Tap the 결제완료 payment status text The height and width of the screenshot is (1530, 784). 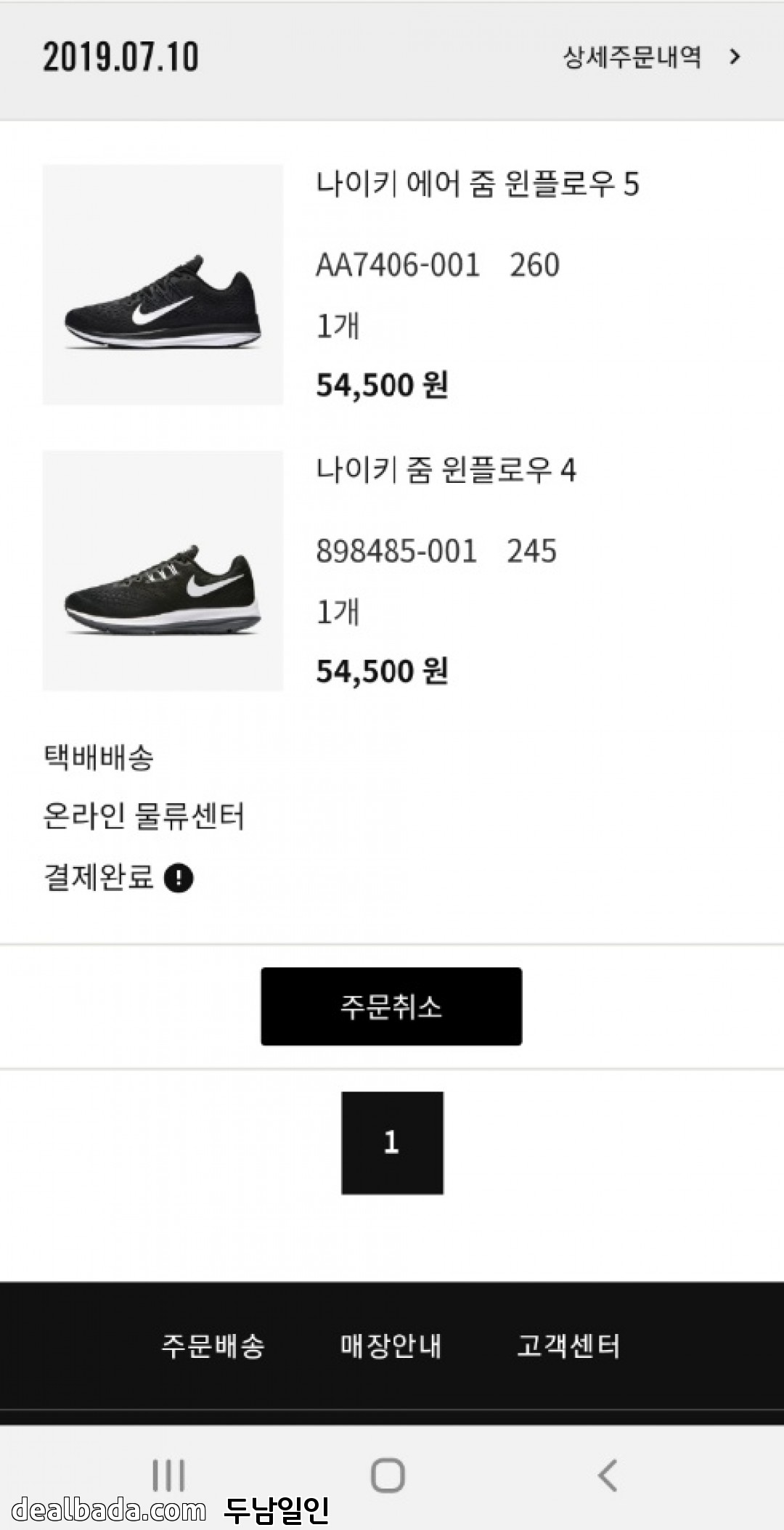click(99, 878)
